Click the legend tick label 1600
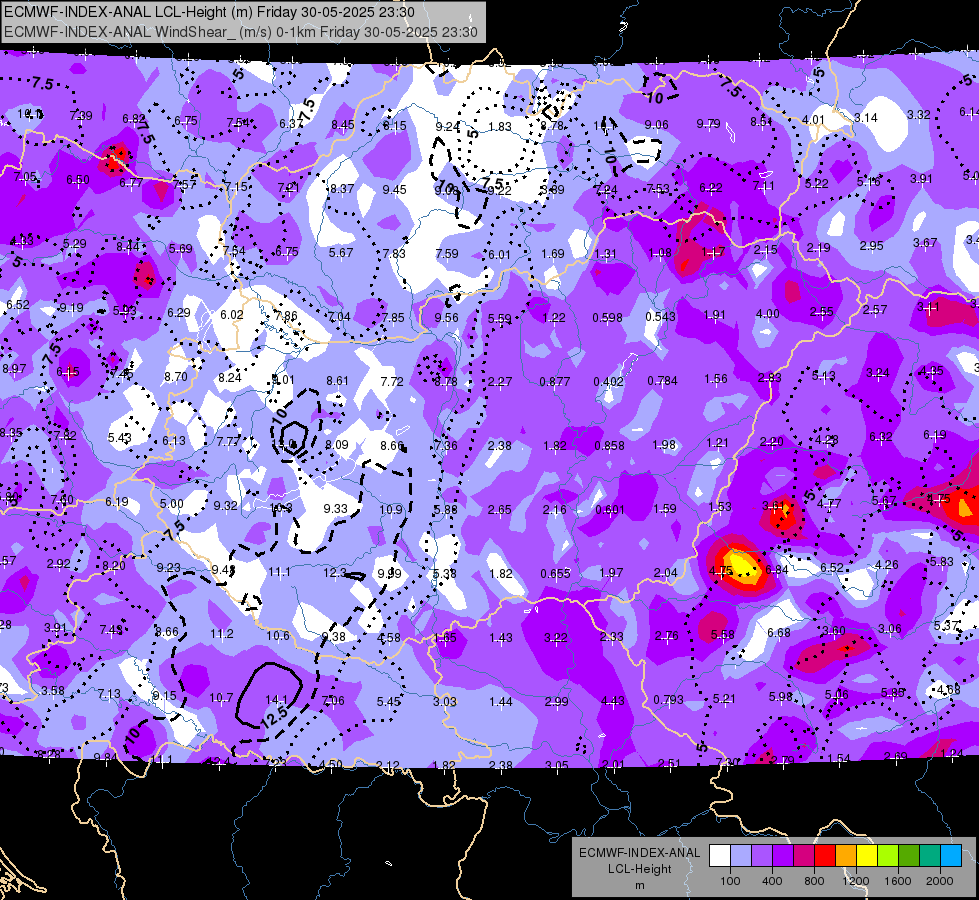Image resolution: width=979 pixels, height=900 pixels. [897, 881]
